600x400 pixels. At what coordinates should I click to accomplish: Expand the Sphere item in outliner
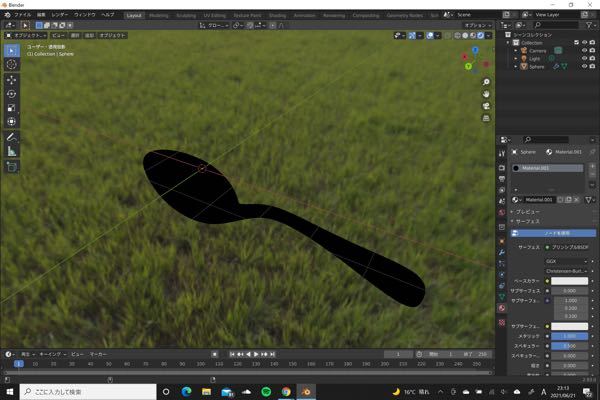pos(516,67)
